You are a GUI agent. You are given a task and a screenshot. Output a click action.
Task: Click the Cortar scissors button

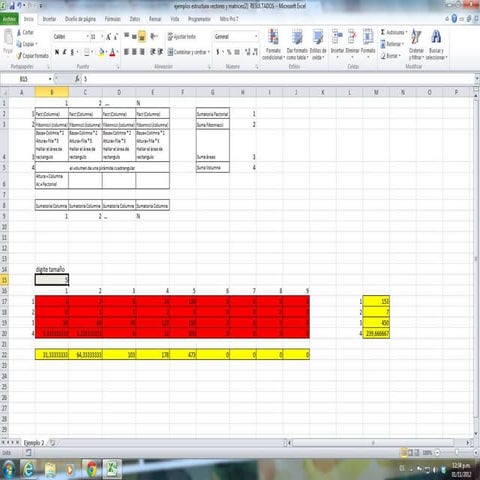[x=25, y=32]
